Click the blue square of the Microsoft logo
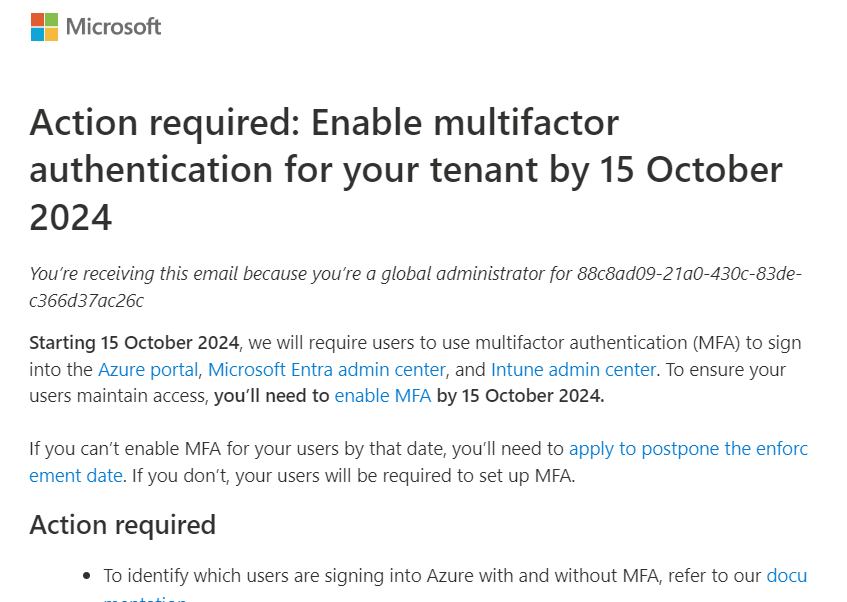 pos(37,34)
